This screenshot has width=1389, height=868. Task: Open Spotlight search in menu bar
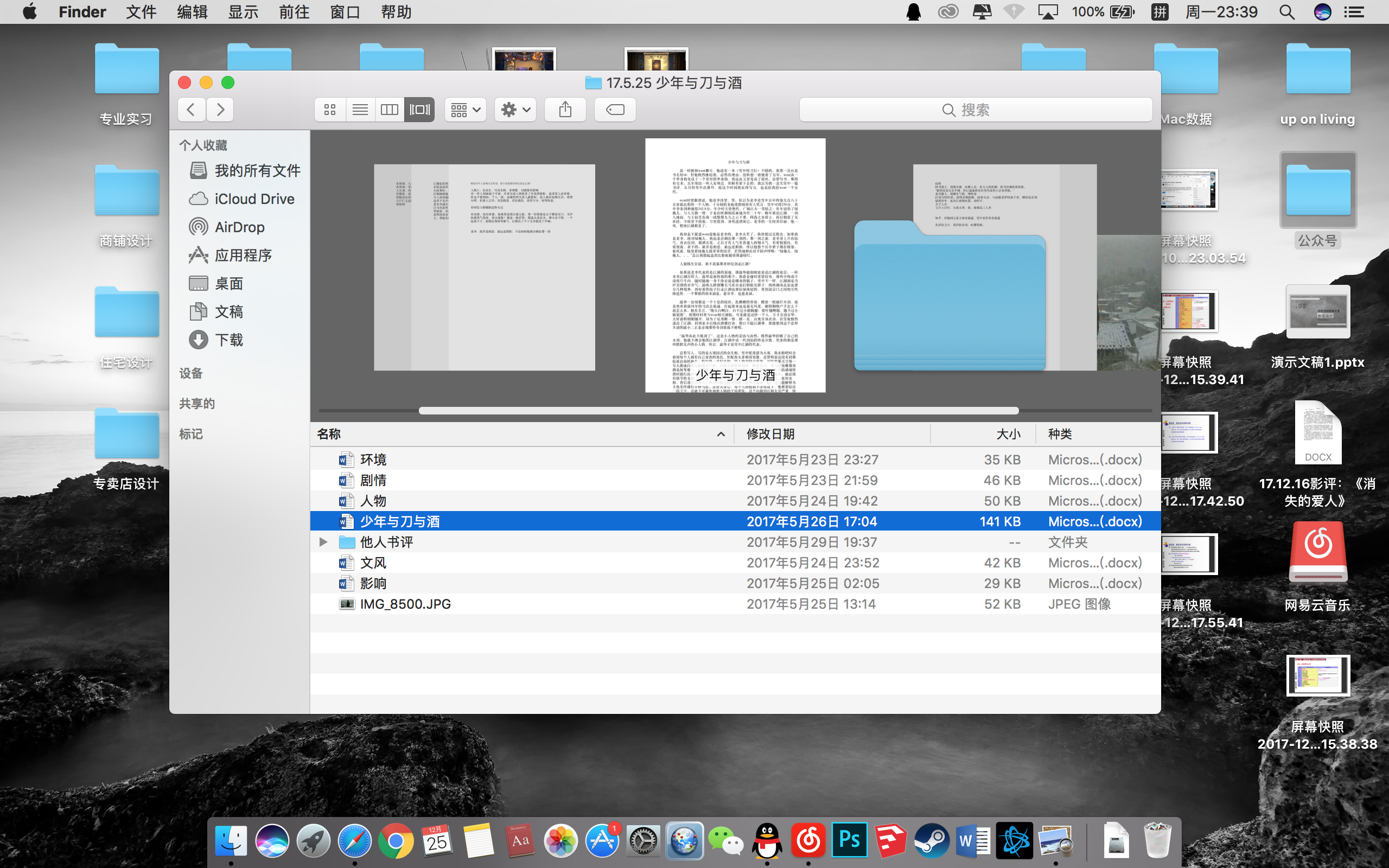click(x=1287, y=12)
